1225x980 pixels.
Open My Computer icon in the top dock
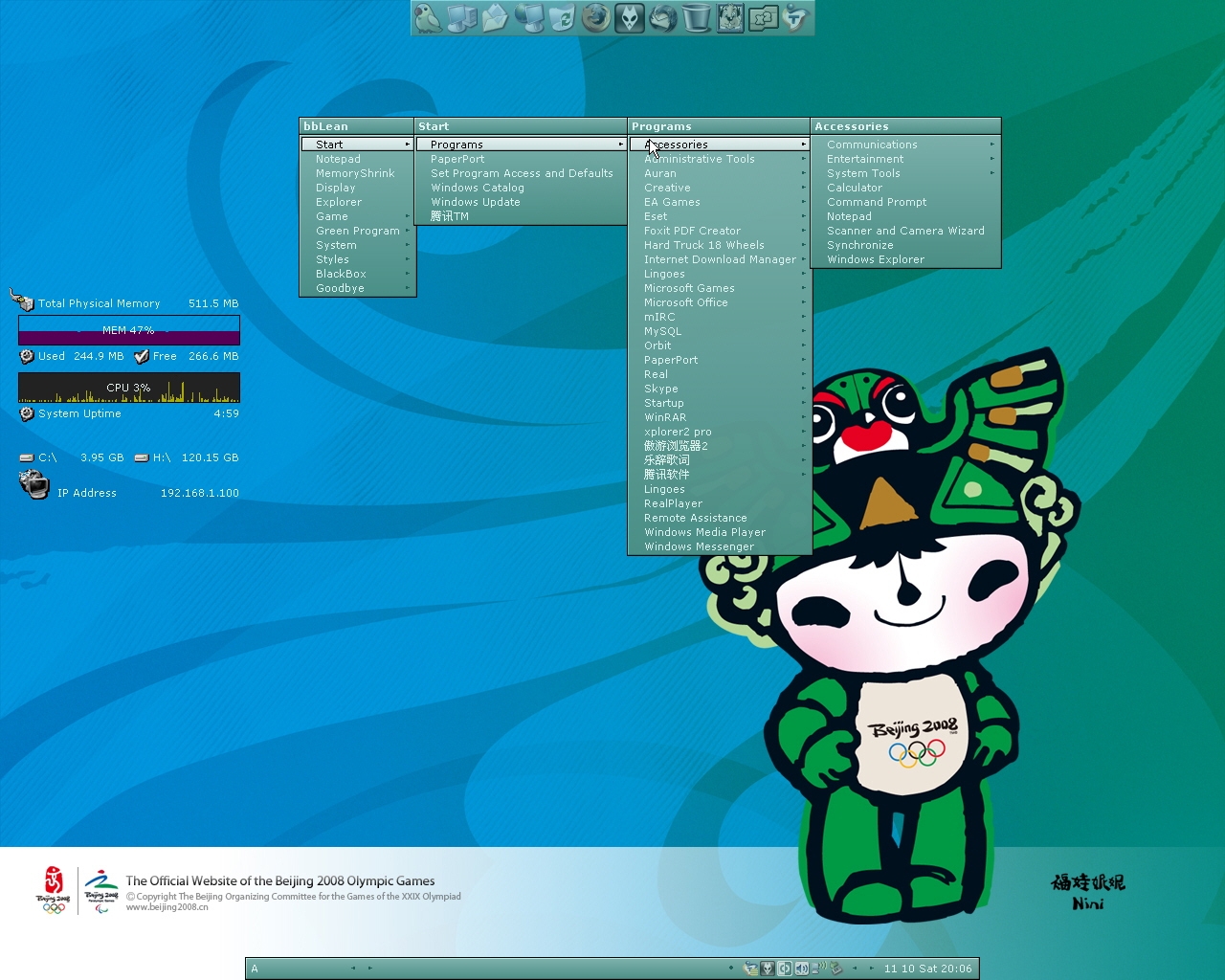461,18
